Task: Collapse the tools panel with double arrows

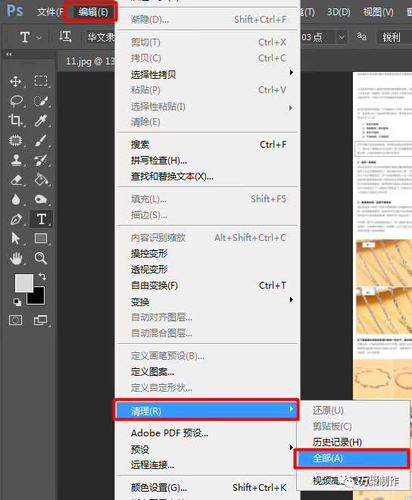Action: click(x=9, y=54)
